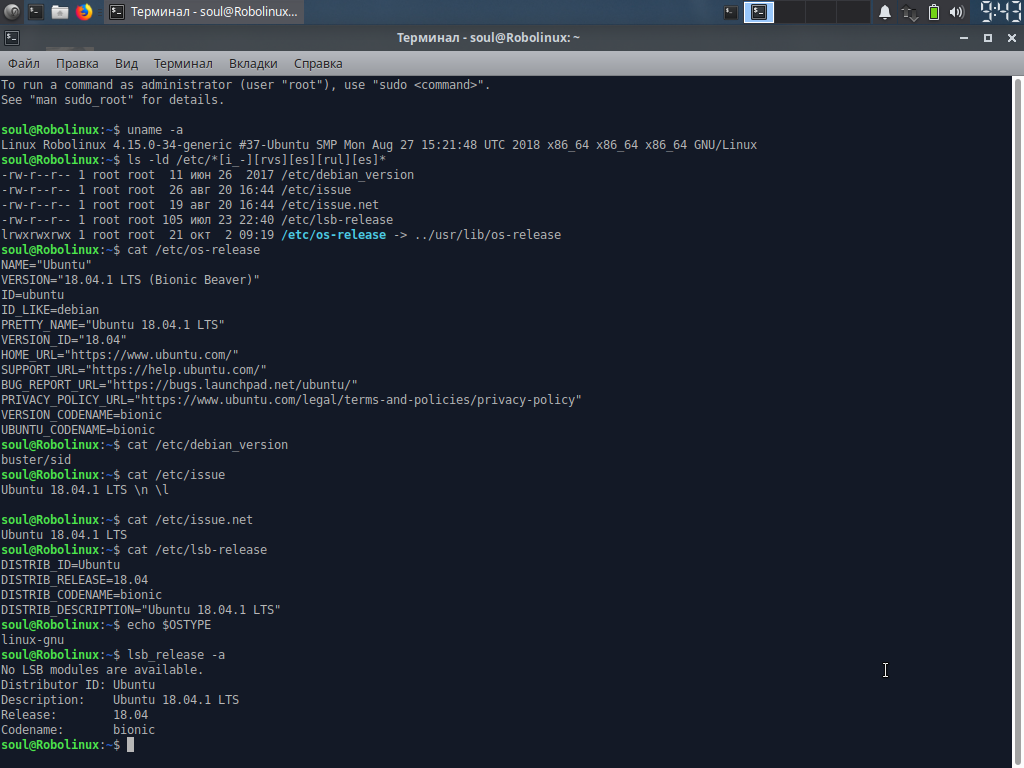Click the 'cat /etc/os-release' command line
The width and height of the screenshot is (1024, 768).
(x=131, y=249)
